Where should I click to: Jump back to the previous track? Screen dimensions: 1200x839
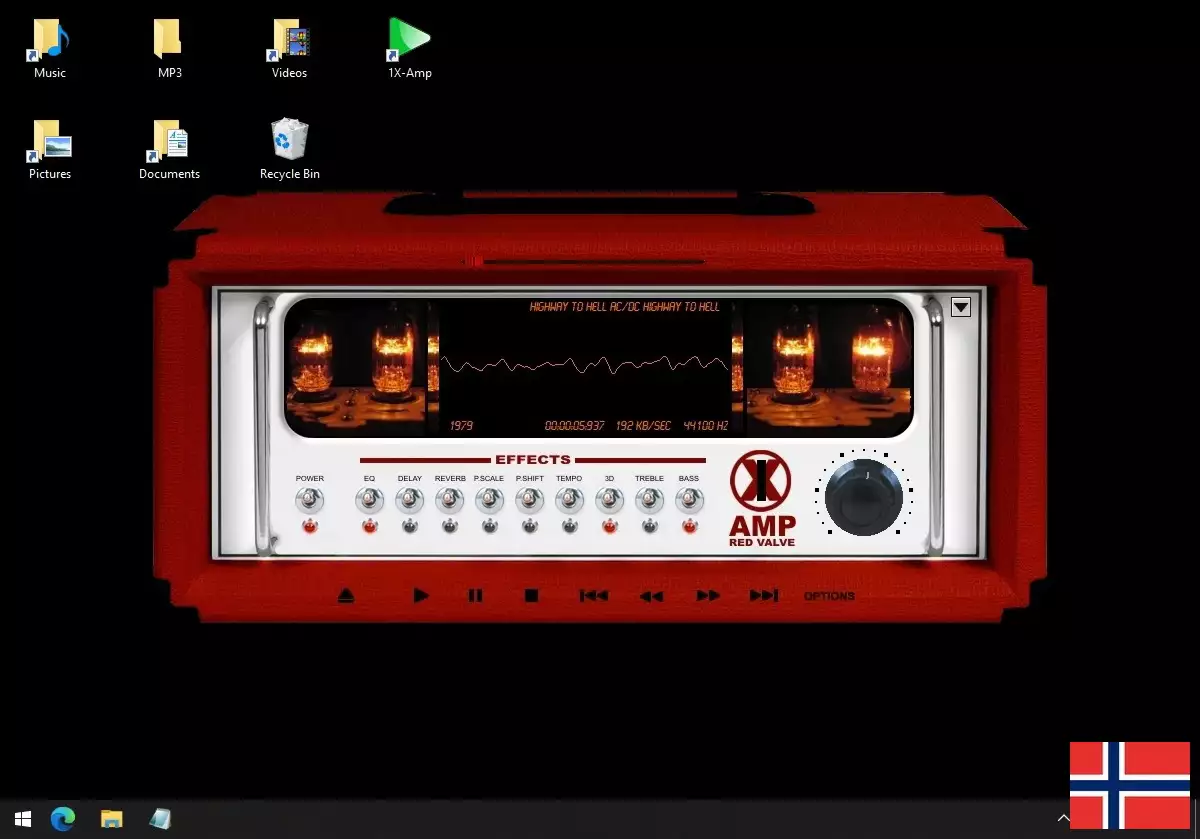[x=593, y=595]
